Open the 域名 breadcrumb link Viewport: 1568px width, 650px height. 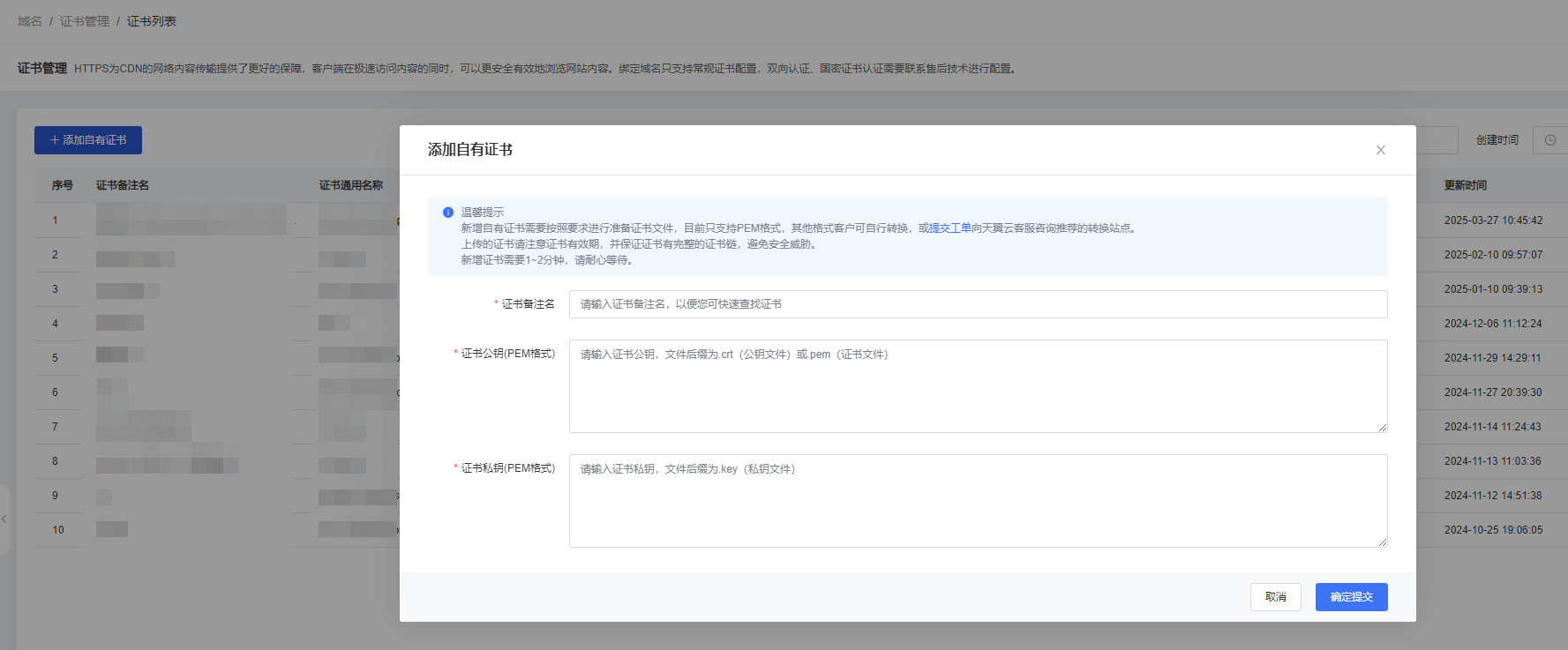pyautogui.click(x=30, y=21)
